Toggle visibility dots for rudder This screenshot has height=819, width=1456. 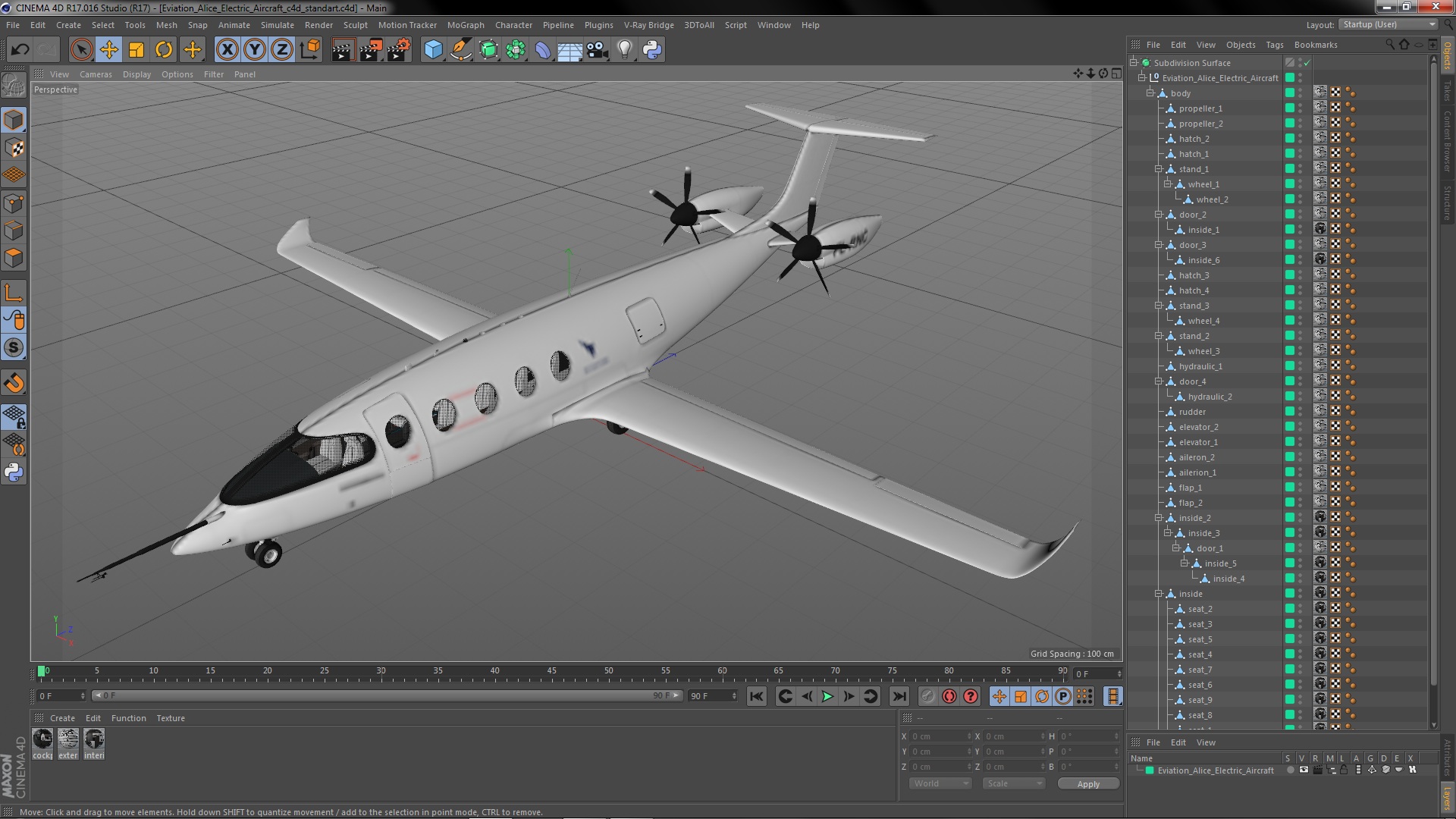[x=1301, y=412]
